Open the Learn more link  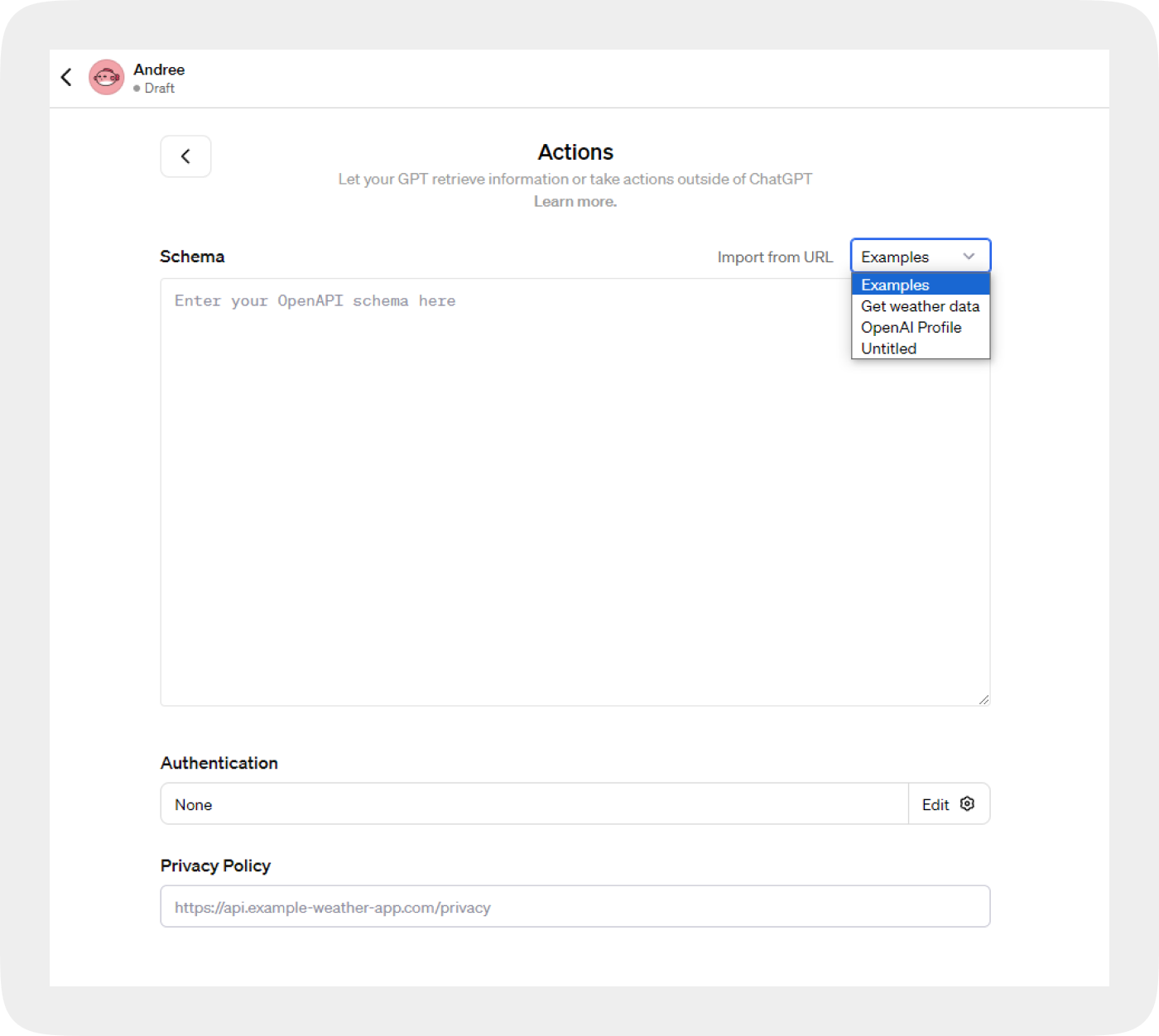pos(575,201)
